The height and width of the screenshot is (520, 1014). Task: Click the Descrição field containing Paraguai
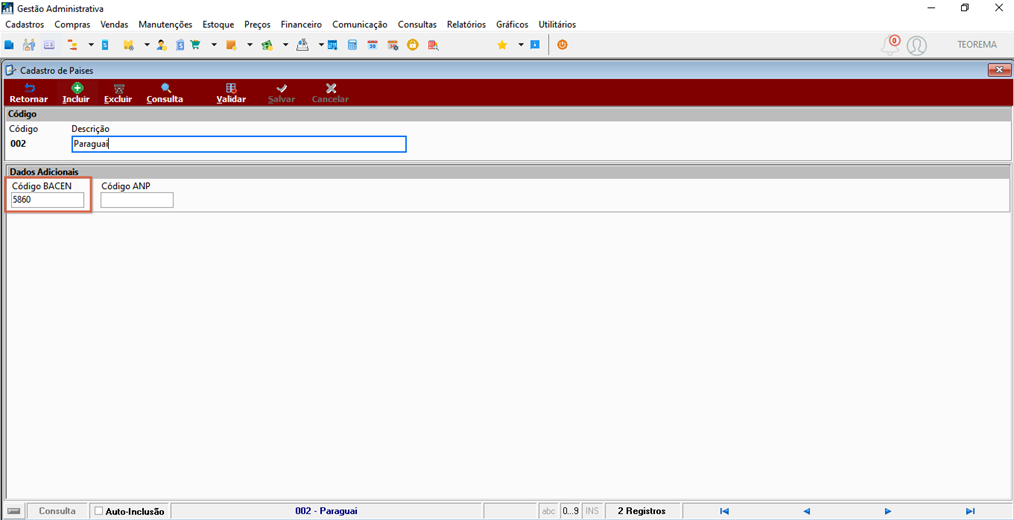click(239, 144)
